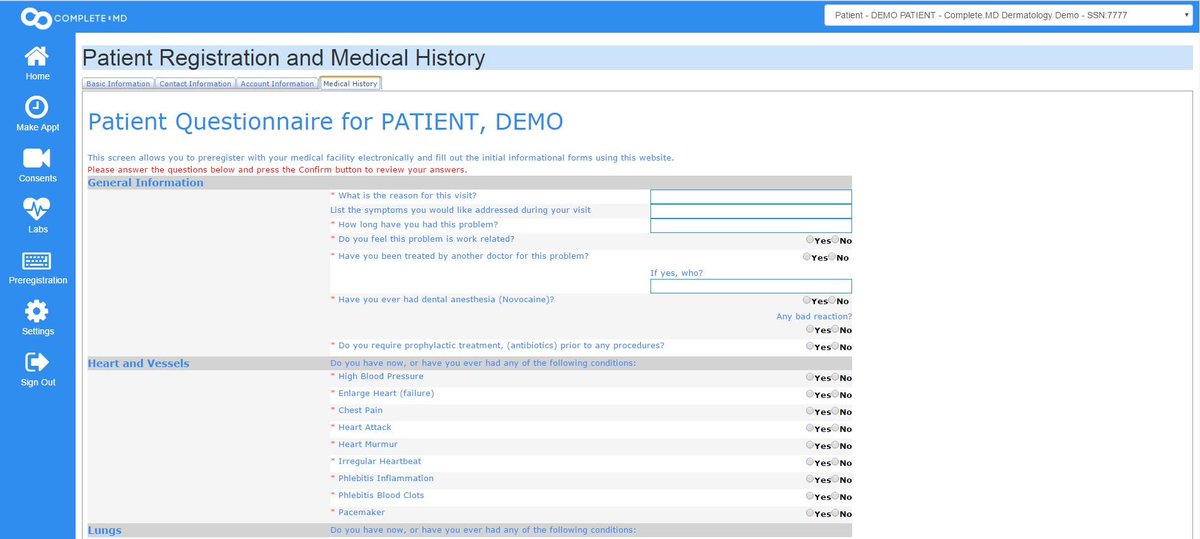Select No for problem is work related

(835, 240)
